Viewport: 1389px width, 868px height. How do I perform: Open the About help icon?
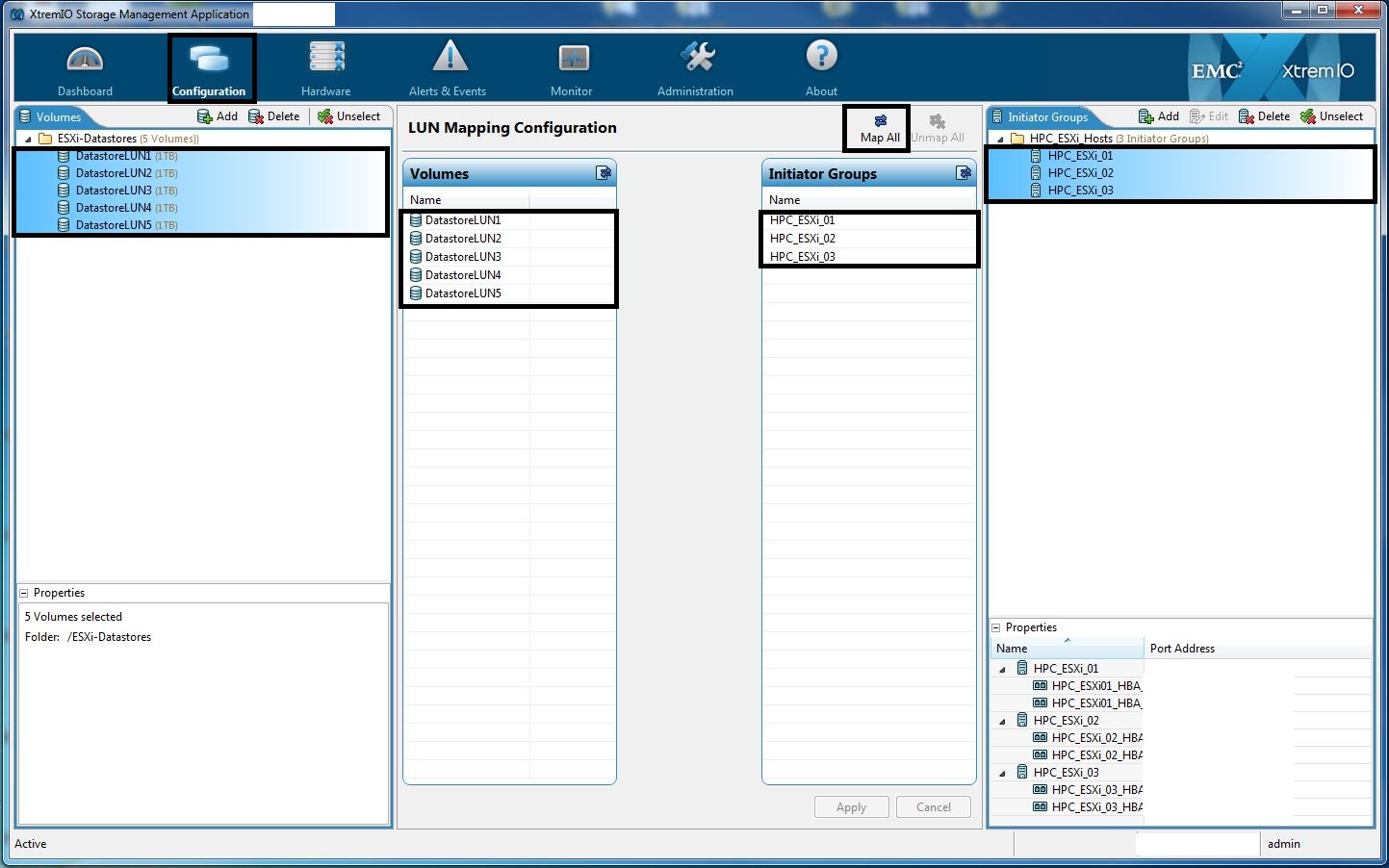(821, 57)
